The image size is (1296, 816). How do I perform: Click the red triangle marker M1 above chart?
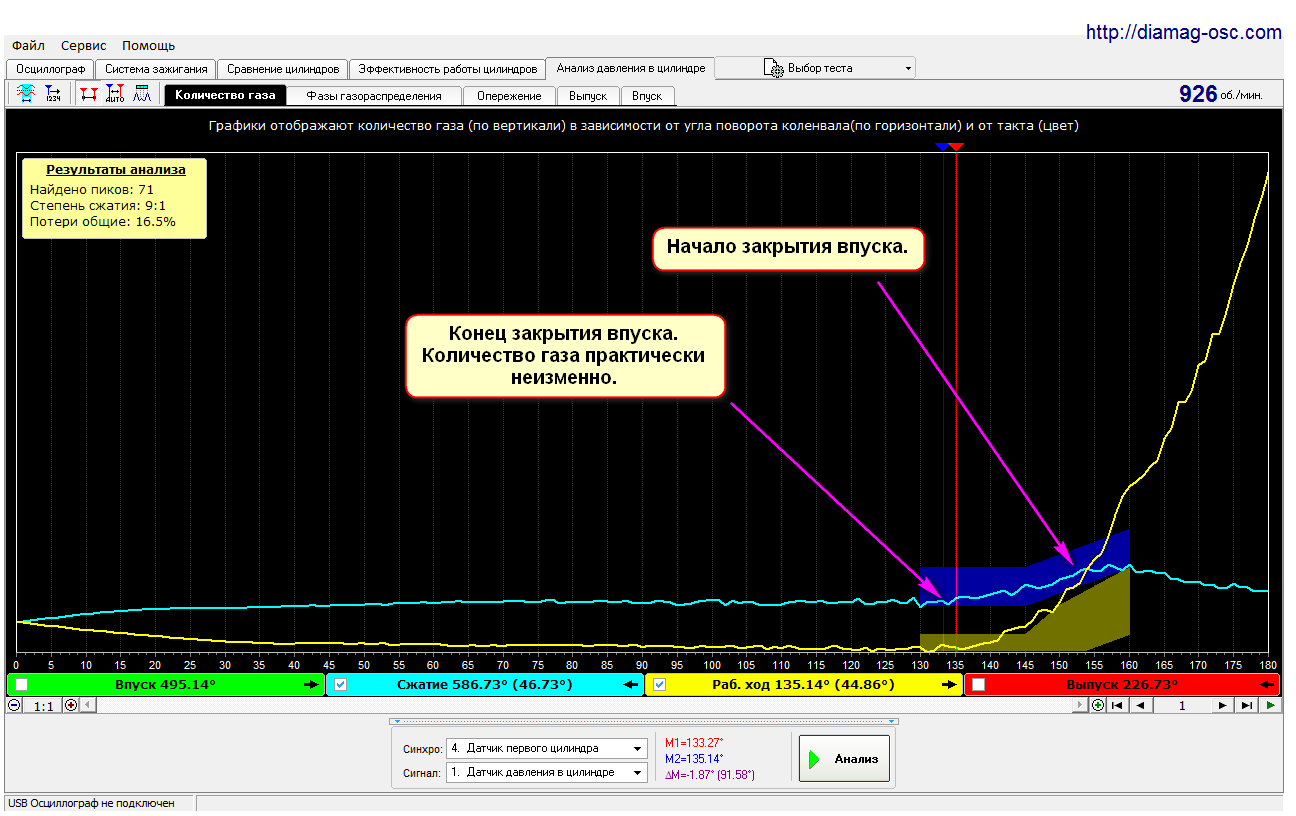pos(956,147)
